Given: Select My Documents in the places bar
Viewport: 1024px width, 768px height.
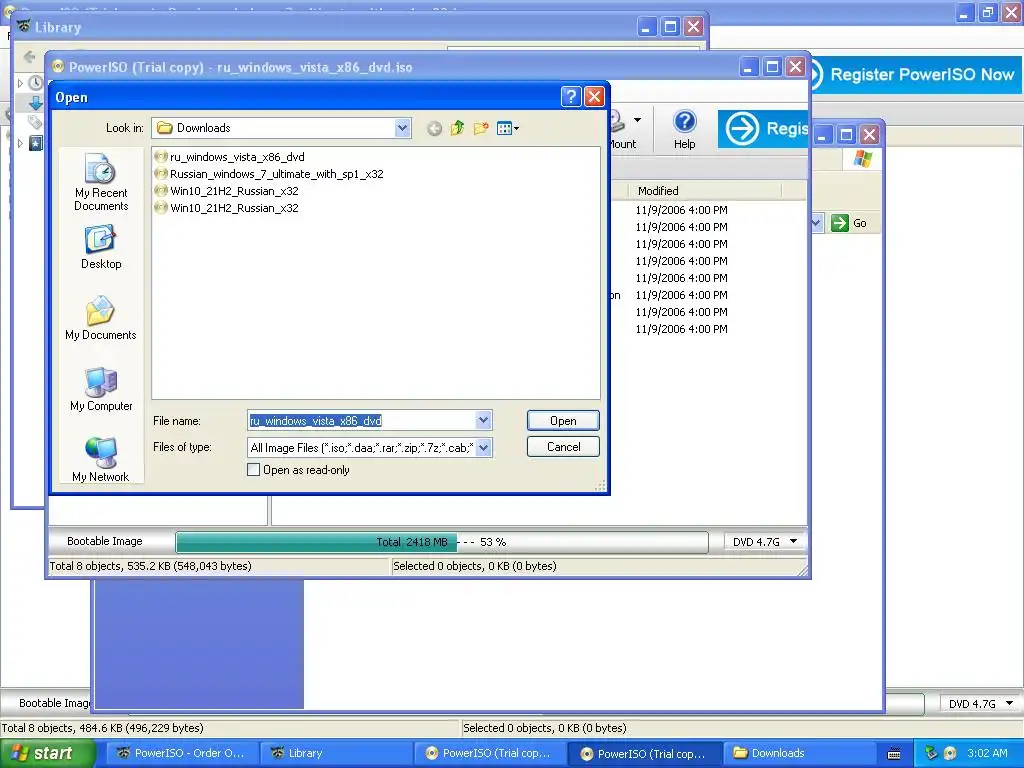Looking at the screenshot, I should tap(101, 319).
